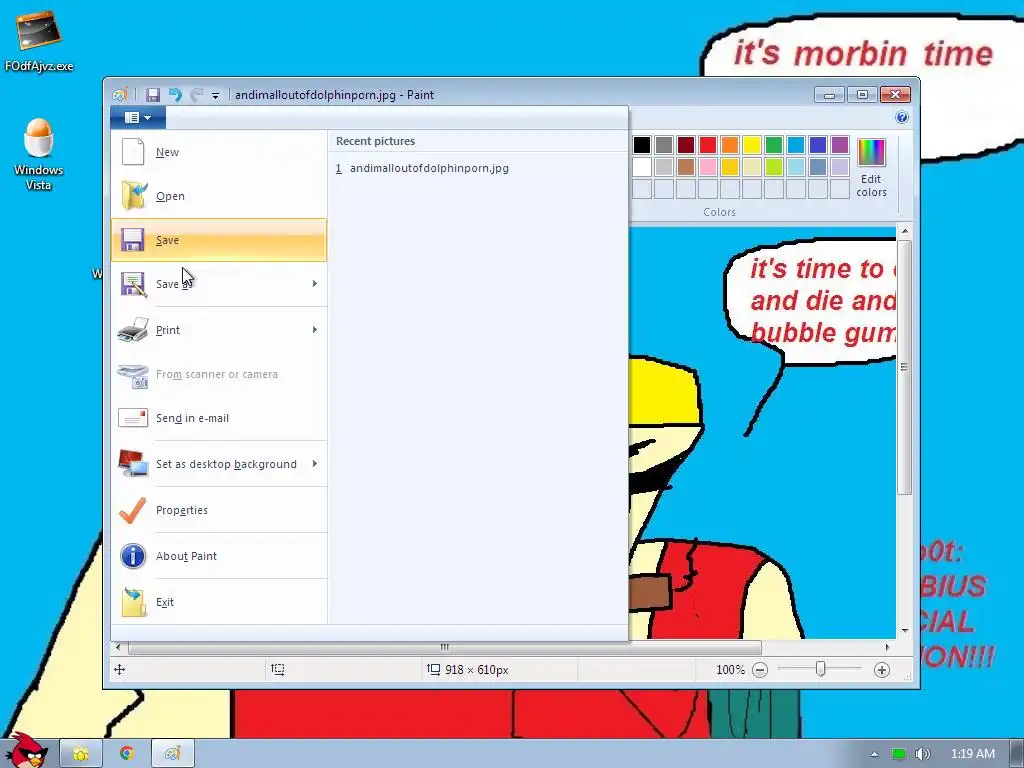
Task: Choose New from the Paint menu
Action: [x=219, y=152]
